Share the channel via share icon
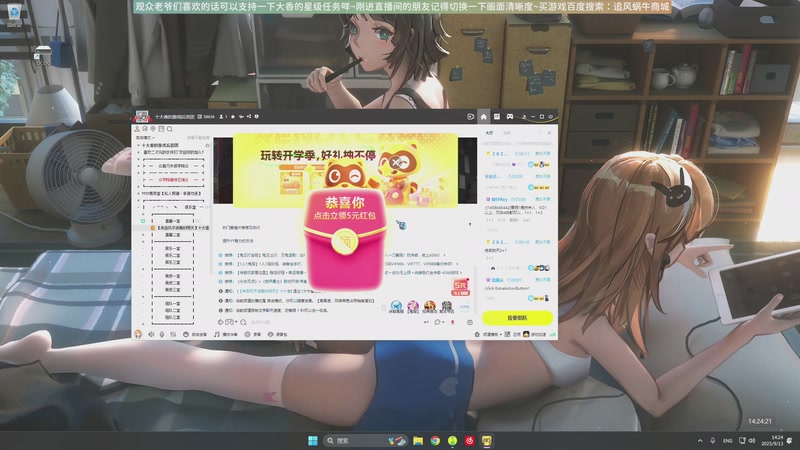Image resolution: width=800 pixels, height=450 pixels. (248, 117)
